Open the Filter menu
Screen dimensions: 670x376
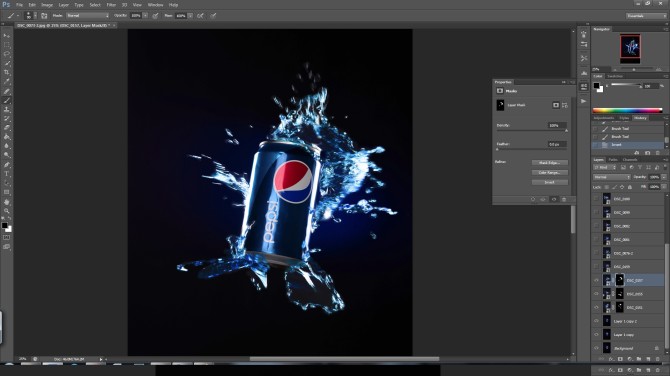pos(111,5)
